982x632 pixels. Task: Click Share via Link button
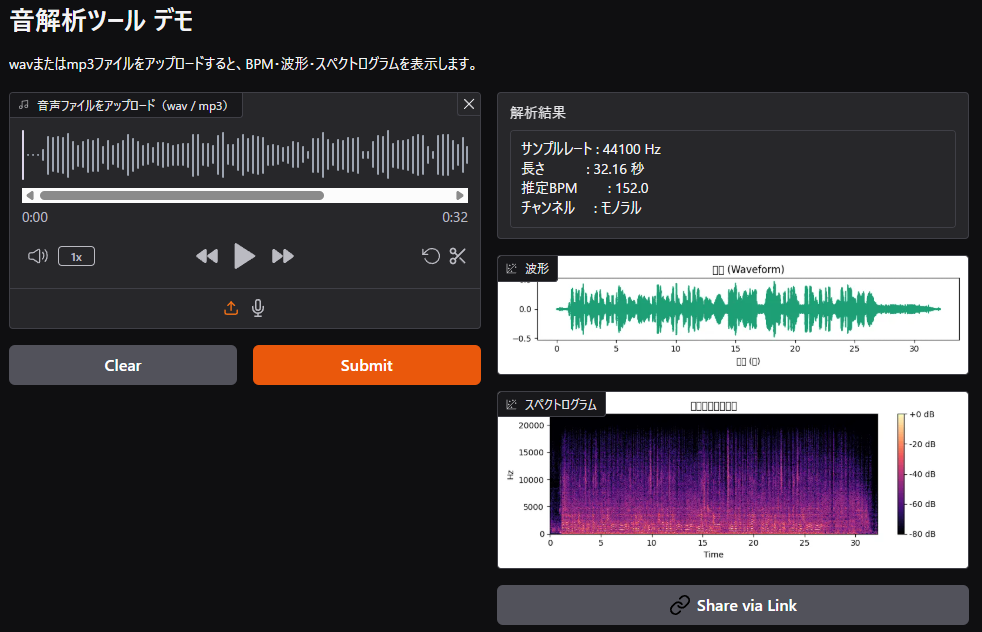coord(732,605)
